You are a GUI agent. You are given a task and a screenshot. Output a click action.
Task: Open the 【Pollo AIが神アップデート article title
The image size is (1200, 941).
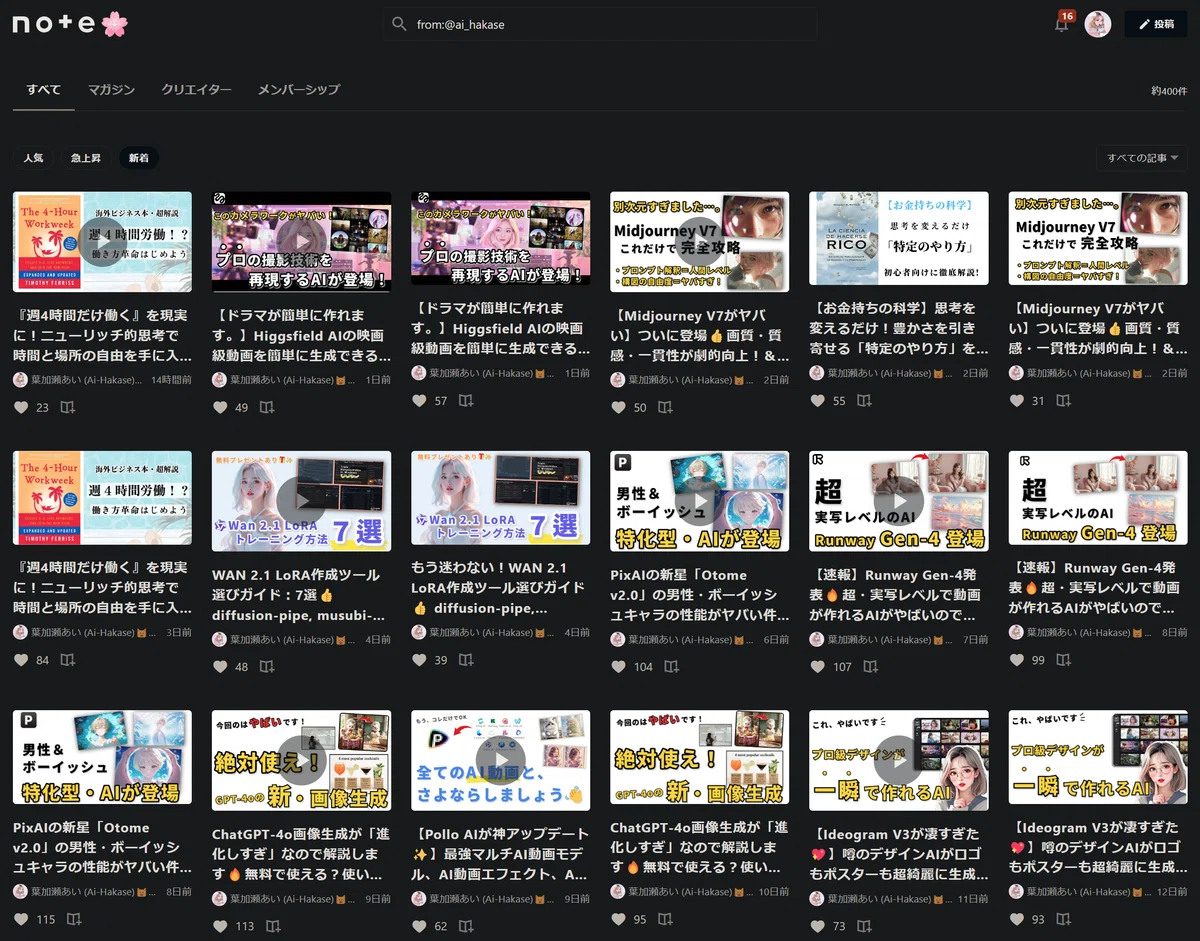(500, 854)
